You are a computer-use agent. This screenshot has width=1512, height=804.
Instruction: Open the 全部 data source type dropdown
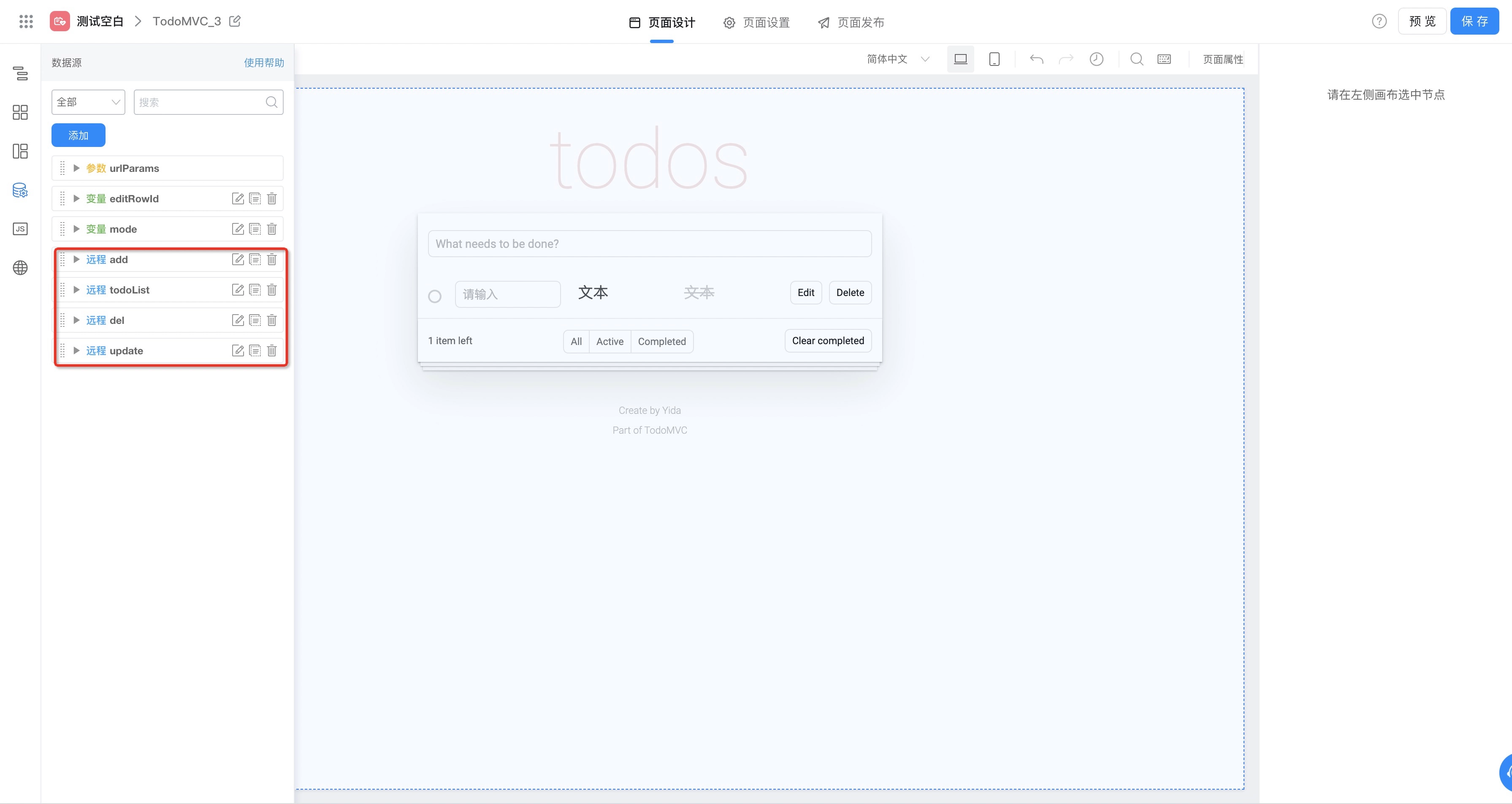[x=88, y=102]
